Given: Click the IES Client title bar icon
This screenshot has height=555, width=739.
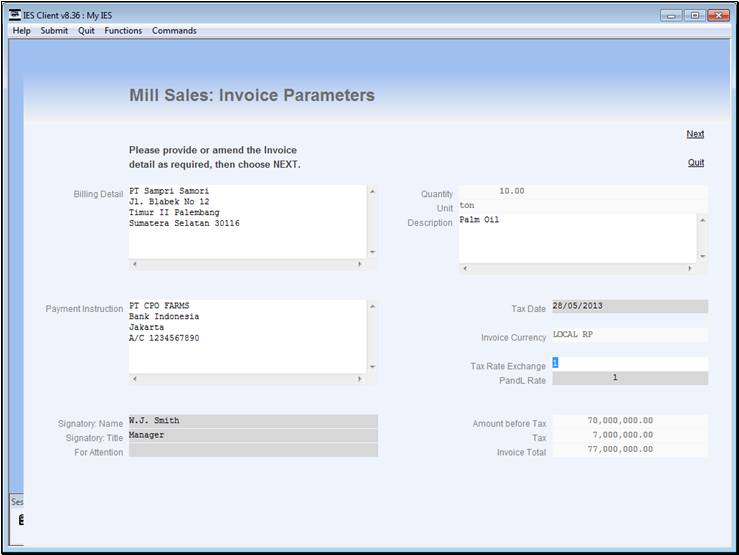Looking at the screenshot, I should (x=15, y=15).
